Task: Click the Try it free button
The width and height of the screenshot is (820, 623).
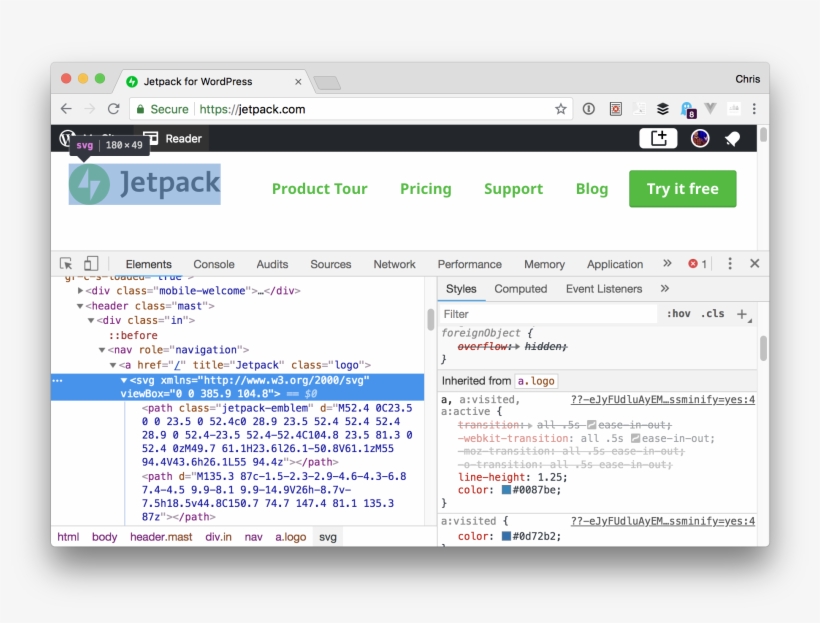Action: click(x=682, y=188)
